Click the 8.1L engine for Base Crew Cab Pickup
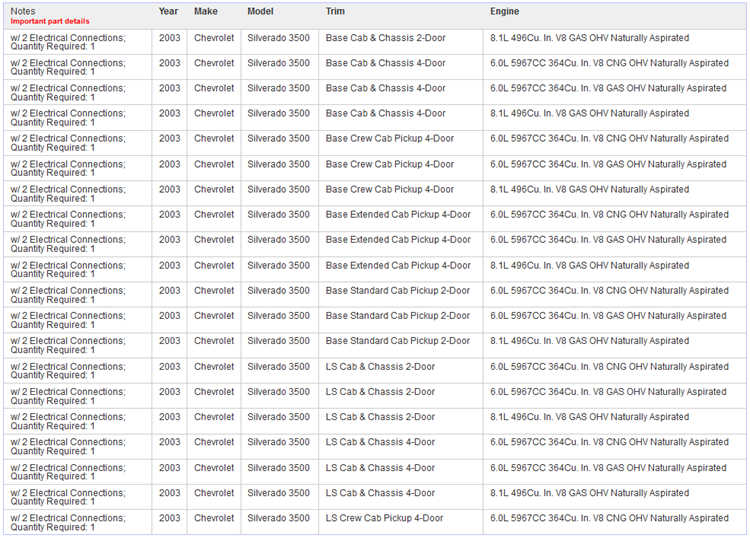This screenshot has width=750, height=538. coord(589,189)
